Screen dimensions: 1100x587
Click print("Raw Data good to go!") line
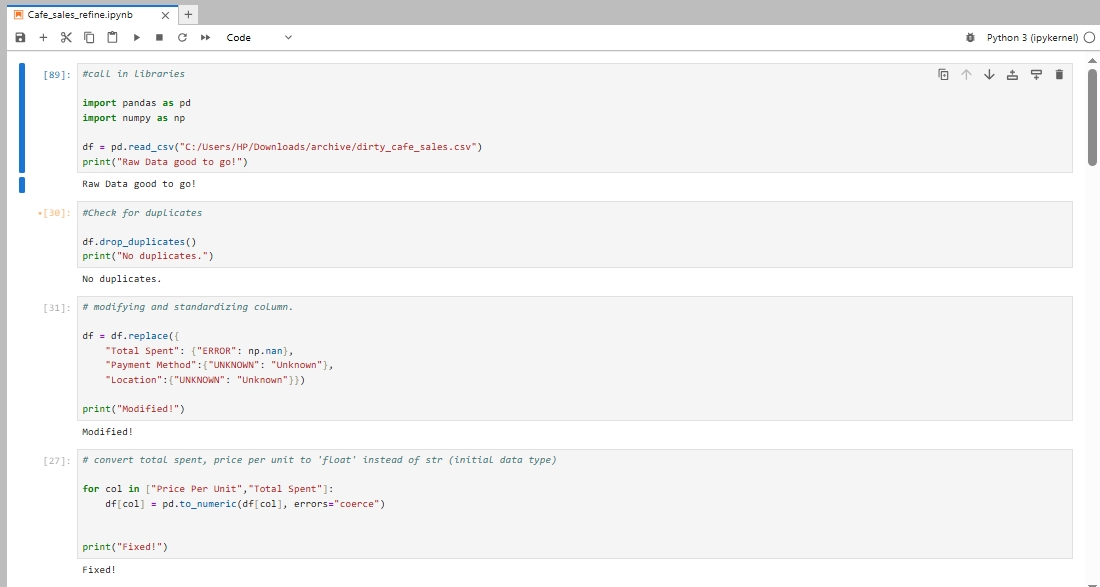point(165,162)
